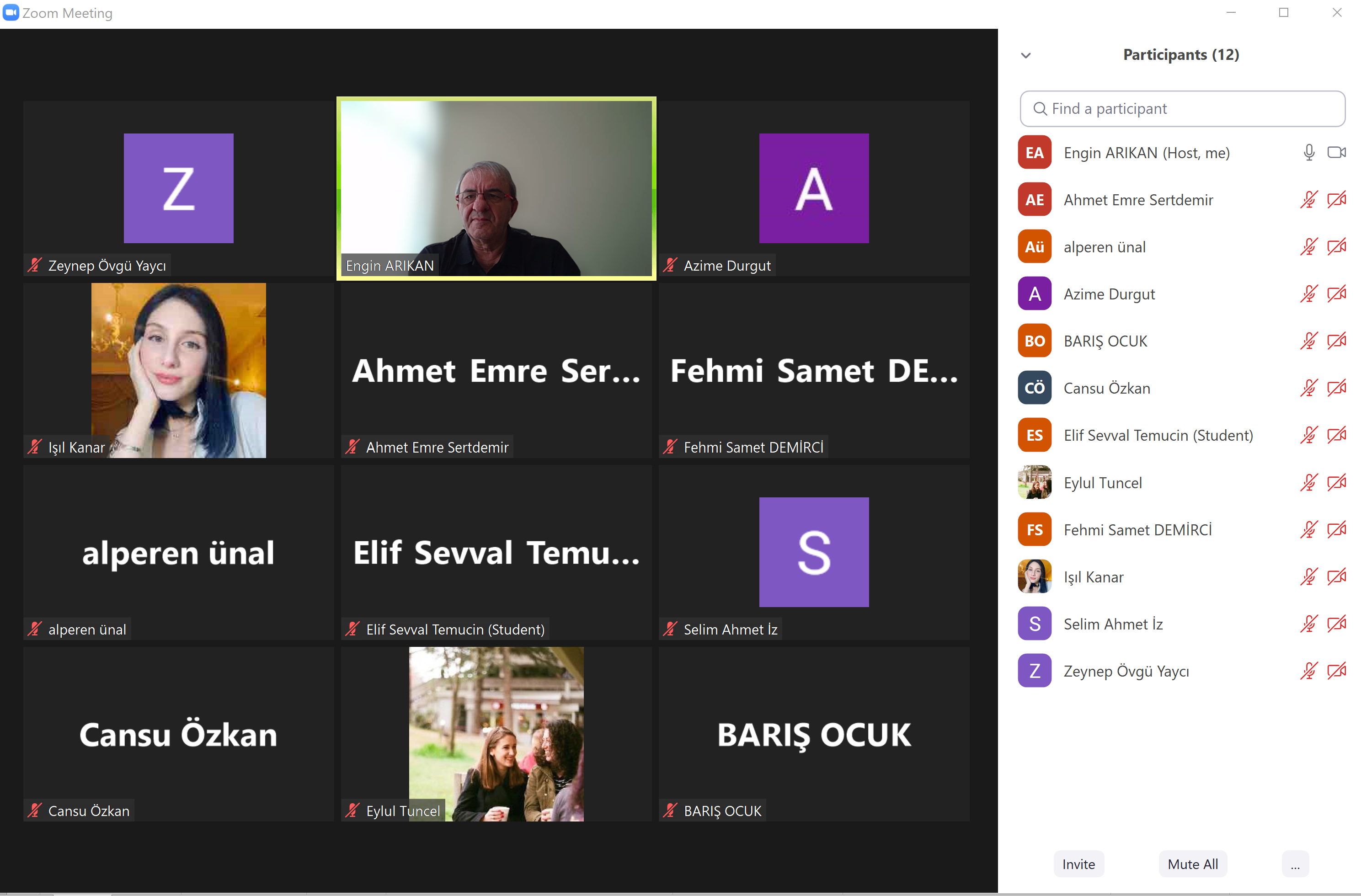Click Işıl Kanar photo avatar in list
The image size is (1361, 896).
point(1034,576)
